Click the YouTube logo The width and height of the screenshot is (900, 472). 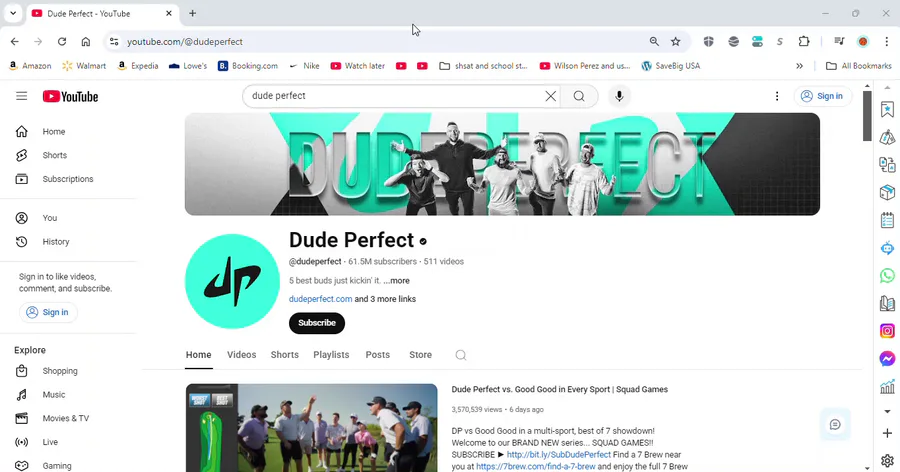(x=71, y=96)
